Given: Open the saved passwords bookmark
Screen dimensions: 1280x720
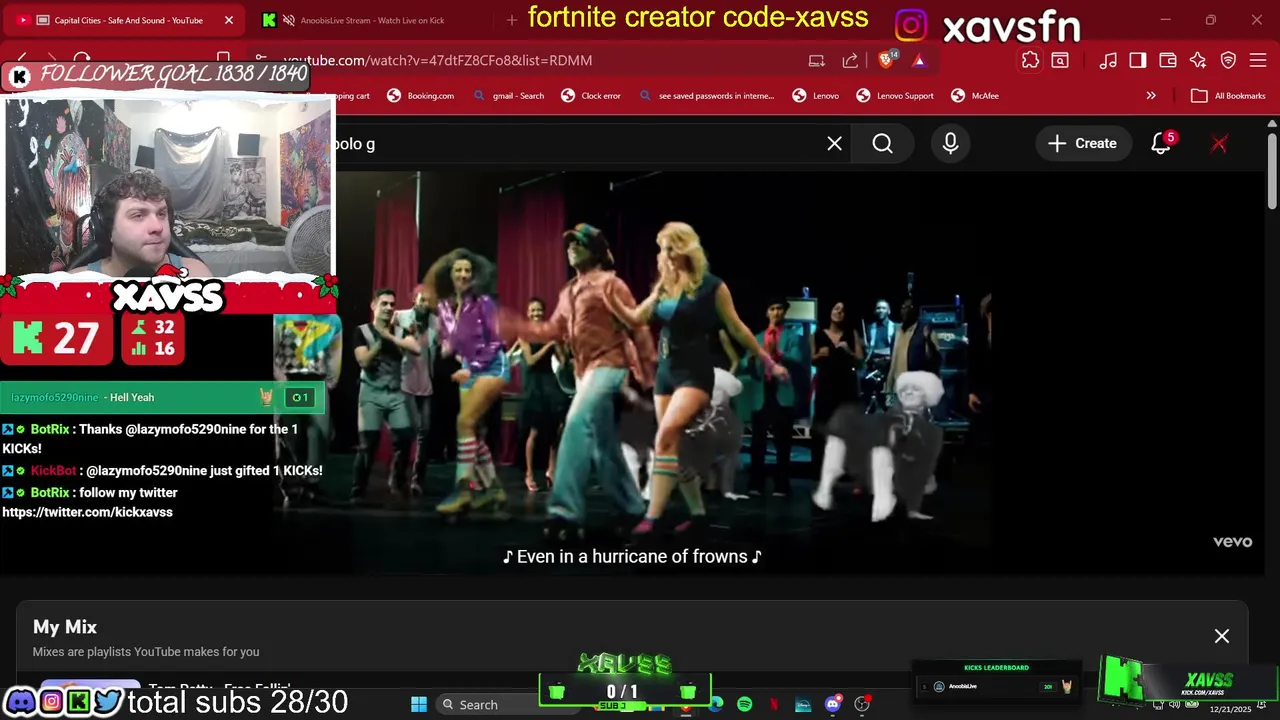Looking at the screenshot, I should [706, 96].
